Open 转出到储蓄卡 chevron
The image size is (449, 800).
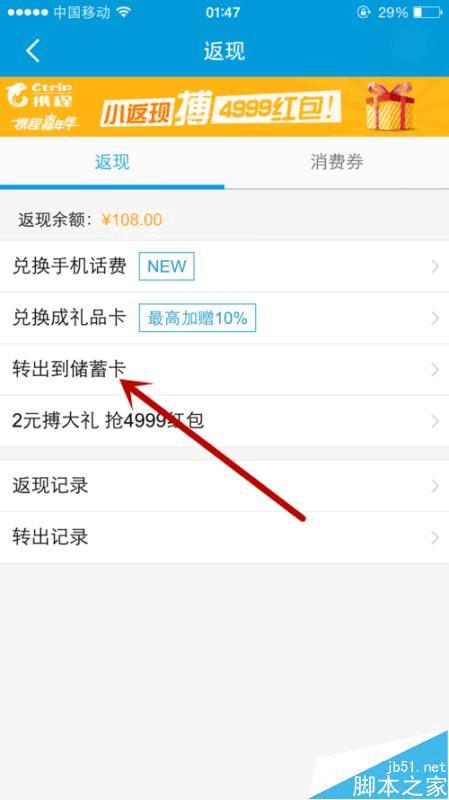tap(435, 370)
